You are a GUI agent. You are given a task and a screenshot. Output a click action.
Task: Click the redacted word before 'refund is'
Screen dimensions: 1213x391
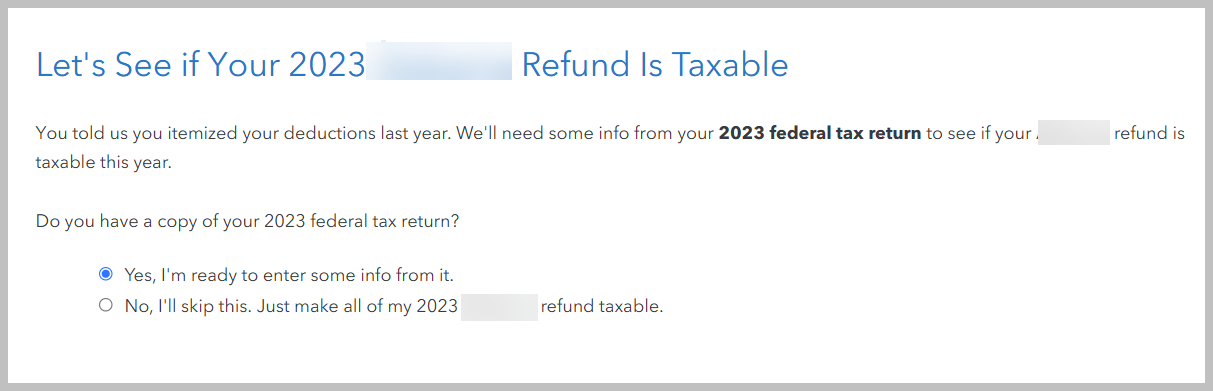(1073, 133)
